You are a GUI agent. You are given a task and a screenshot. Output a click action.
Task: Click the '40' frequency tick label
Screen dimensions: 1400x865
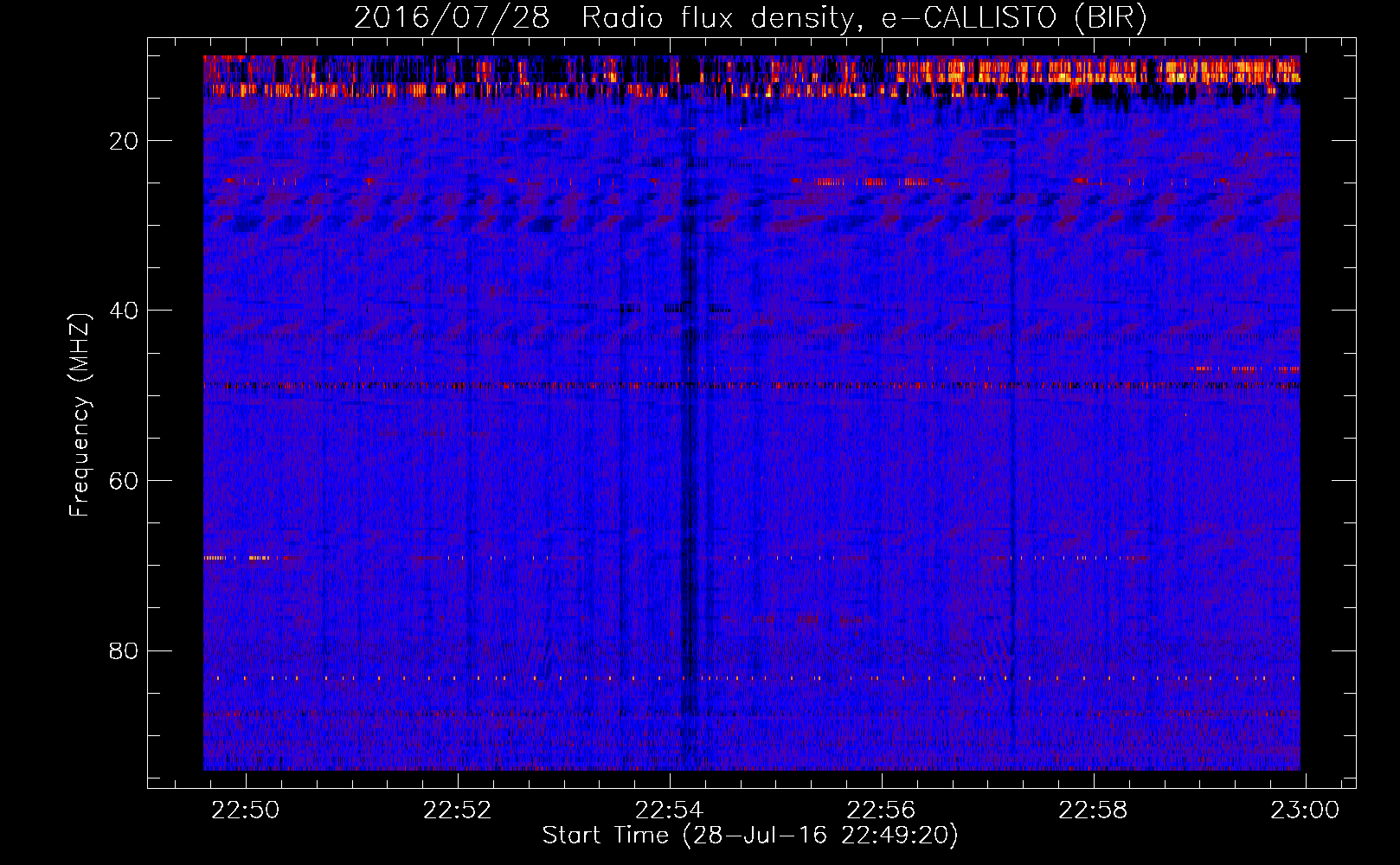(125, 311)
